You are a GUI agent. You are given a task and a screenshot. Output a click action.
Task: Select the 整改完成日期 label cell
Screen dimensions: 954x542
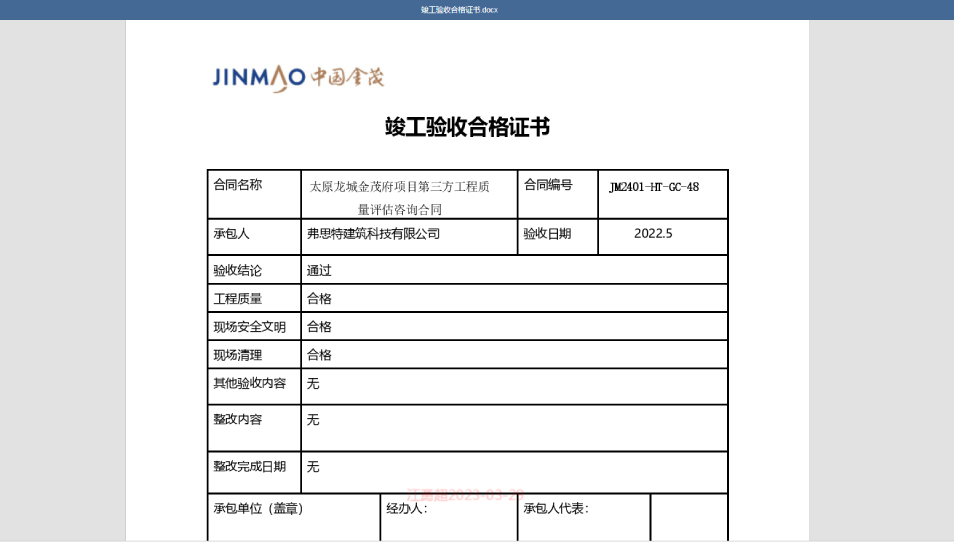250,467
